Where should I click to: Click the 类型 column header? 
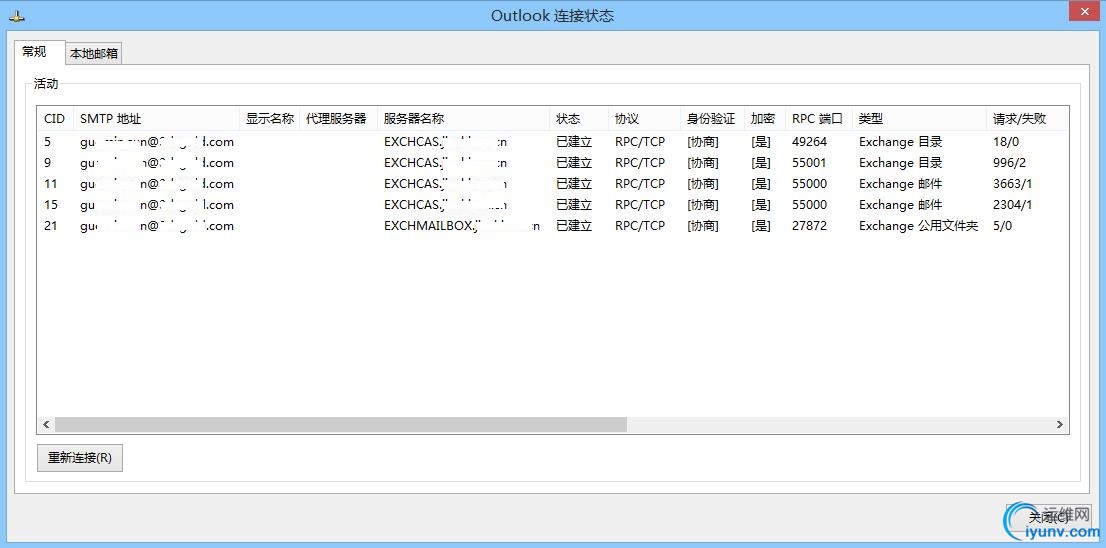coord(919,118)
